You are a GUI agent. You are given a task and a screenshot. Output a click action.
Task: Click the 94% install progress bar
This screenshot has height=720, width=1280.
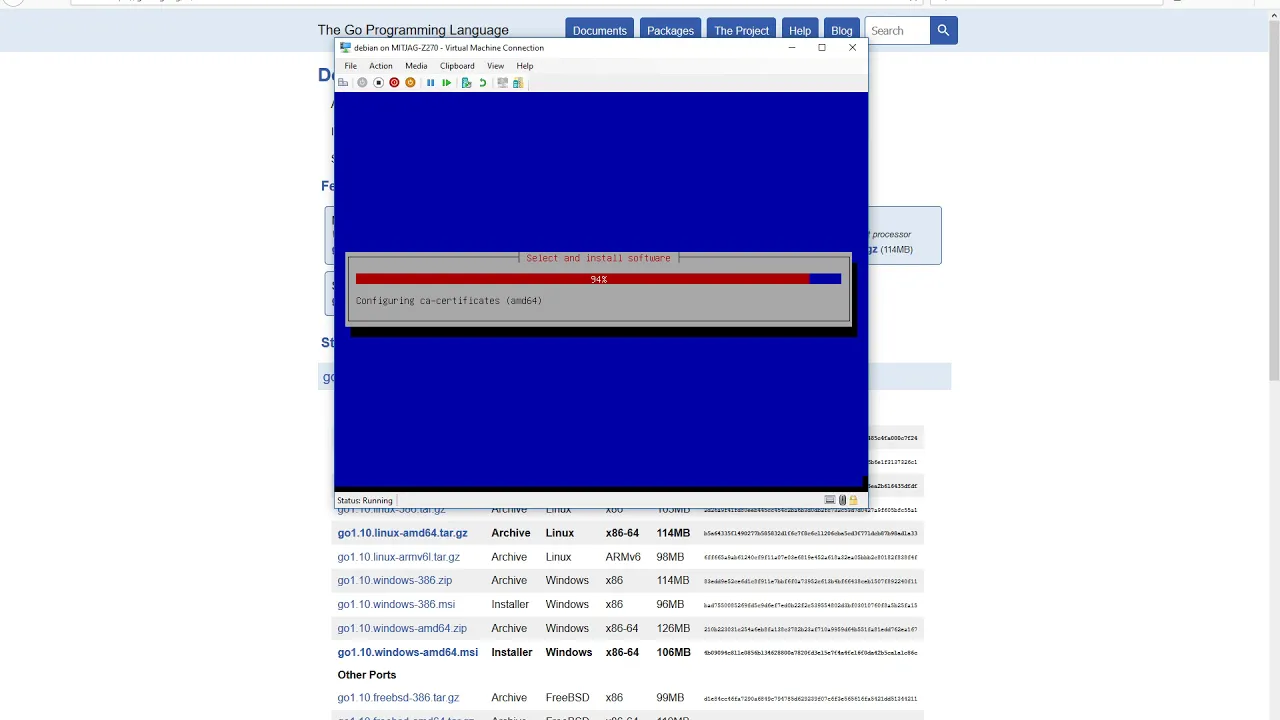coord(598,279)
